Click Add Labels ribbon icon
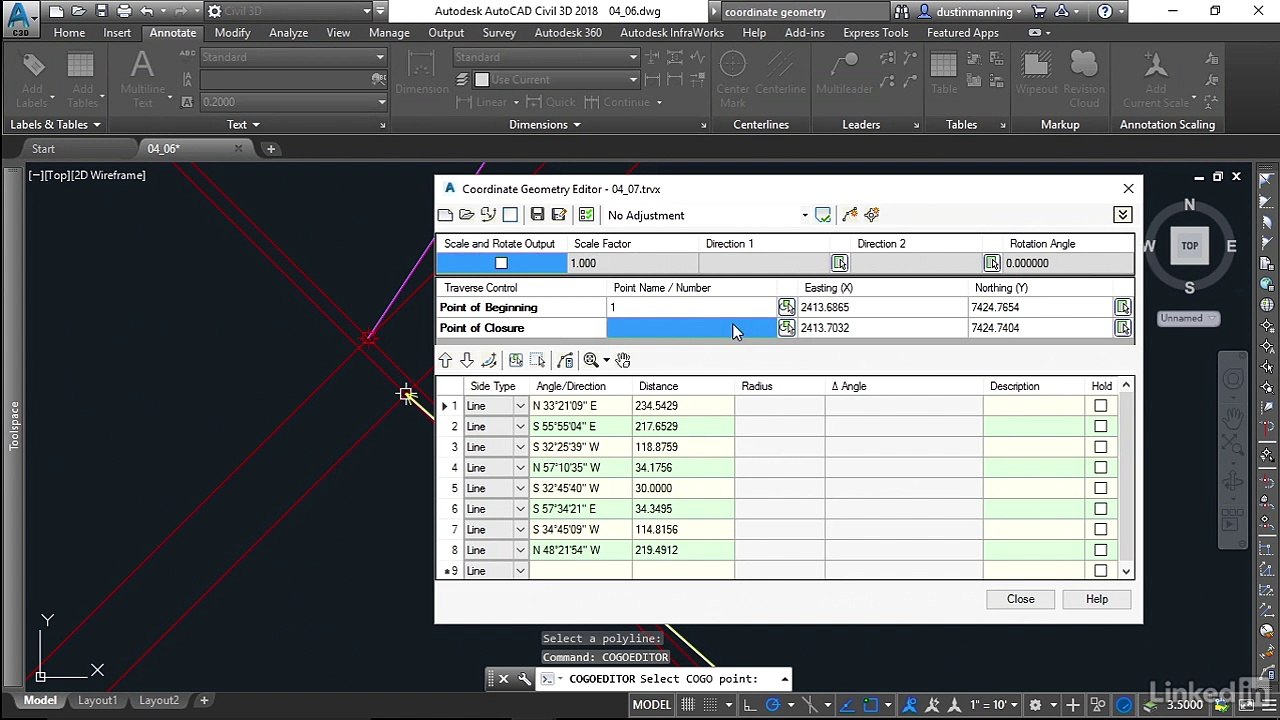This screenshot has width=1280, height=720. tap(32, 80)
